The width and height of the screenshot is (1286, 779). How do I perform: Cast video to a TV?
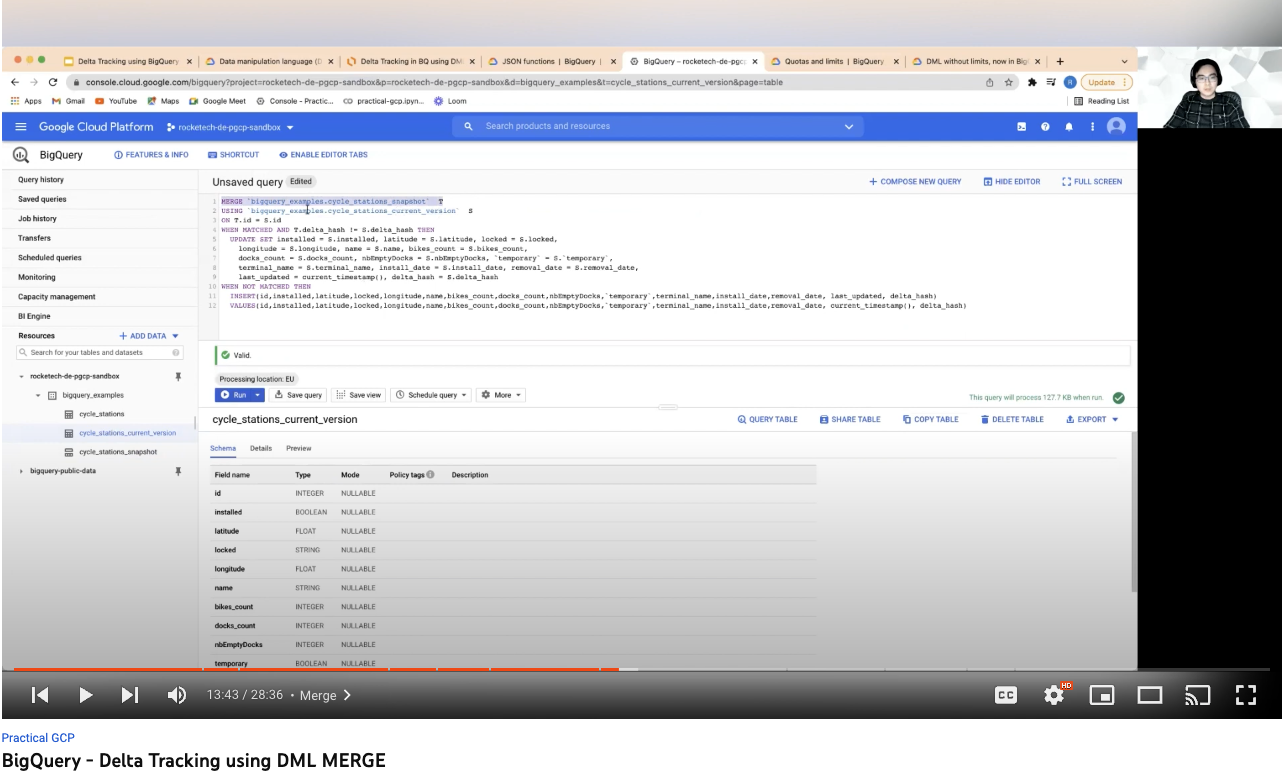click(1197, 695)
